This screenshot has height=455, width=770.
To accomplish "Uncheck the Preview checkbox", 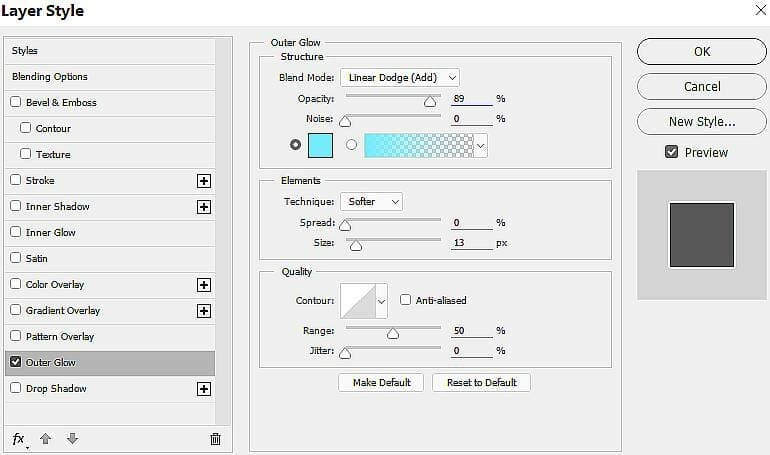I will click(x=671, y=152).
